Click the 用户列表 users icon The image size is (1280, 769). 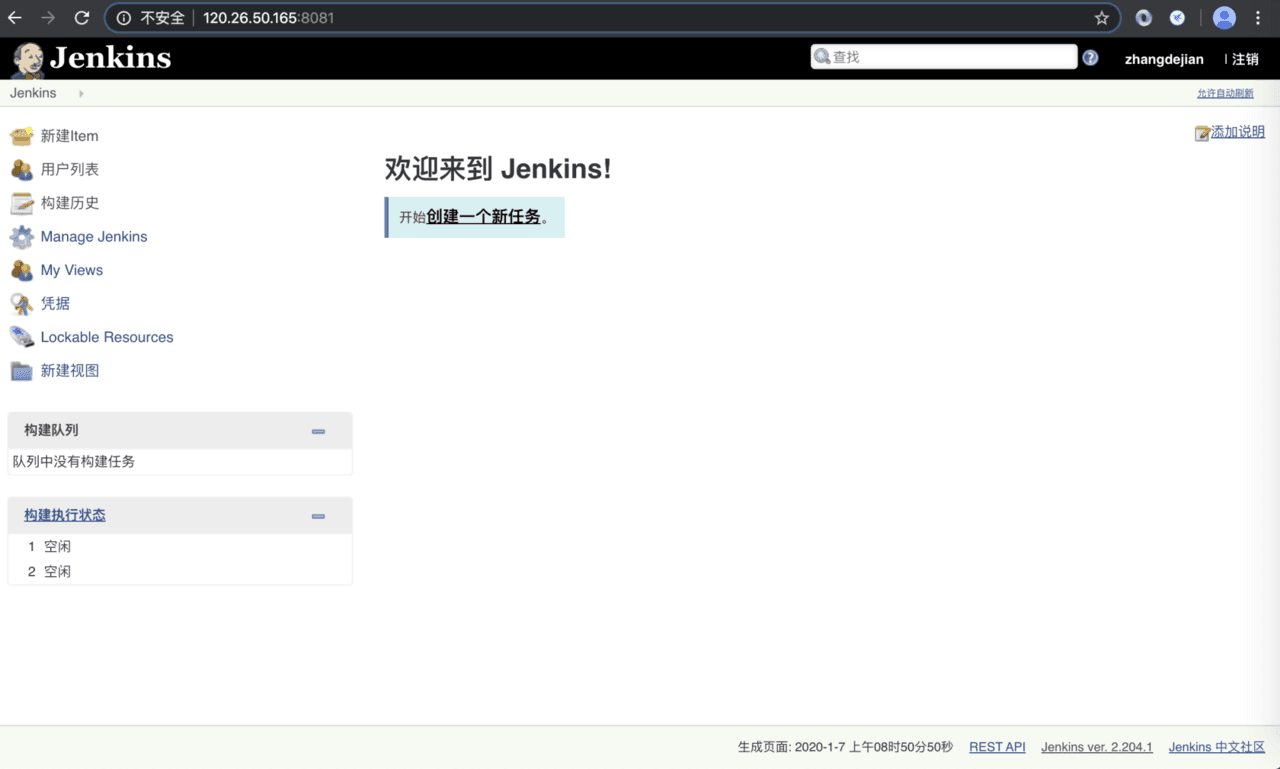pyautogui.click(x=22, y=170)
